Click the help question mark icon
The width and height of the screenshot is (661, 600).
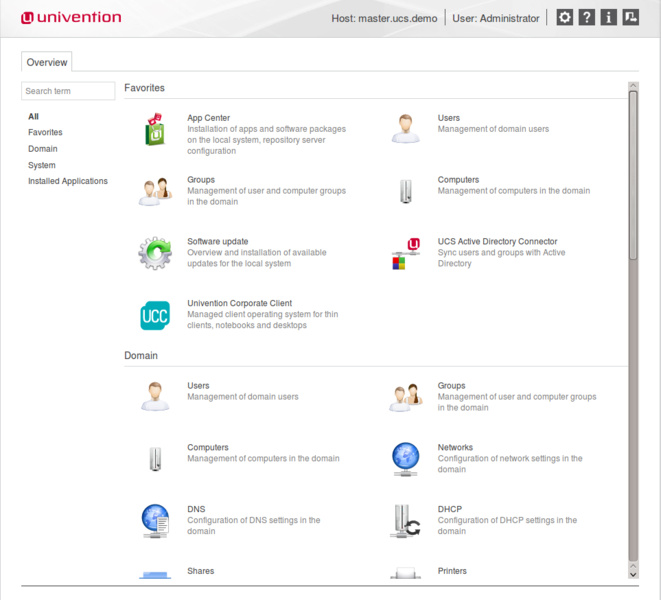[586, 18]
